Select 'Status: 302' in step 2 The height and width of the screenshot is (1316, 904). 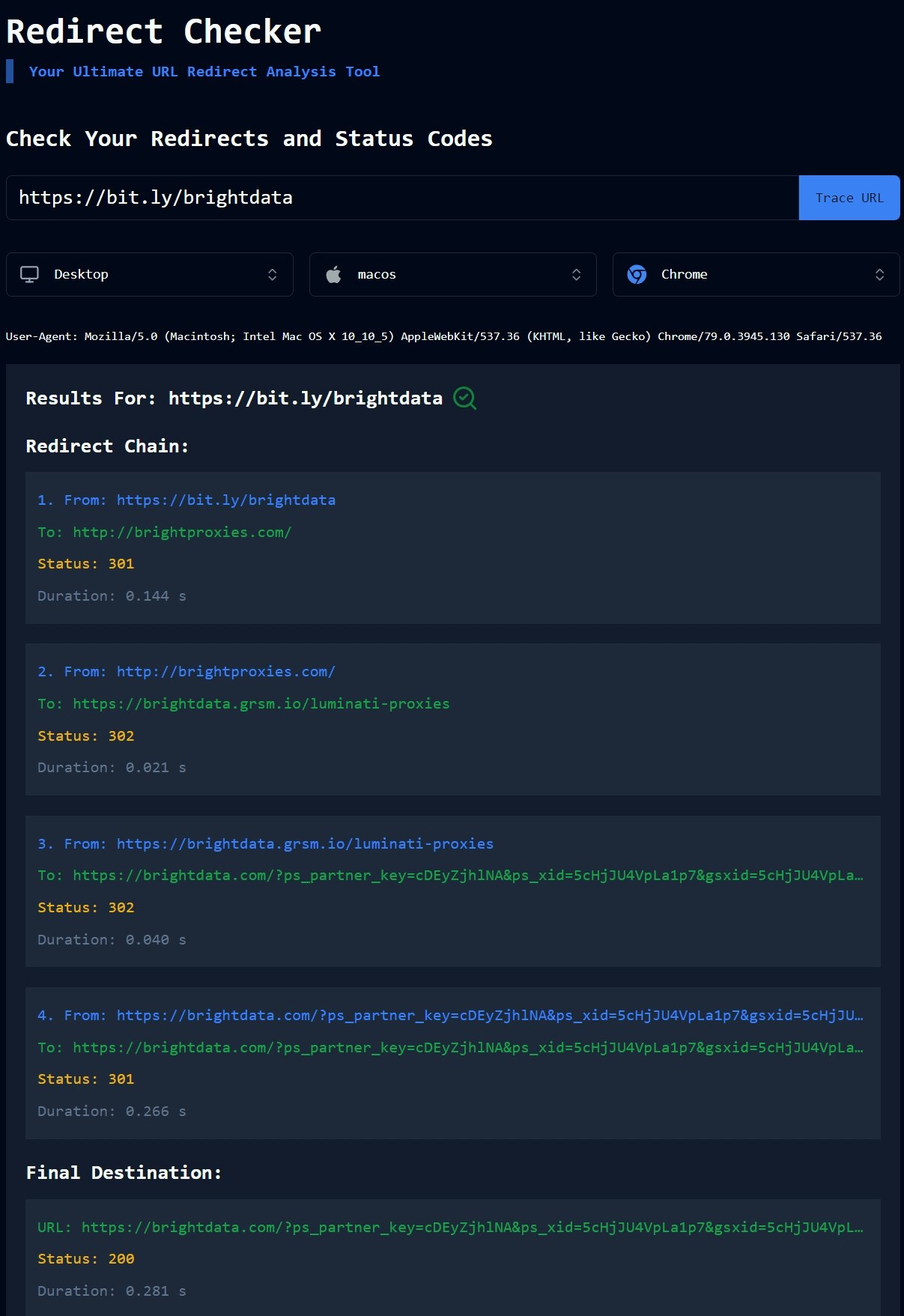click(x=86, y=736)
